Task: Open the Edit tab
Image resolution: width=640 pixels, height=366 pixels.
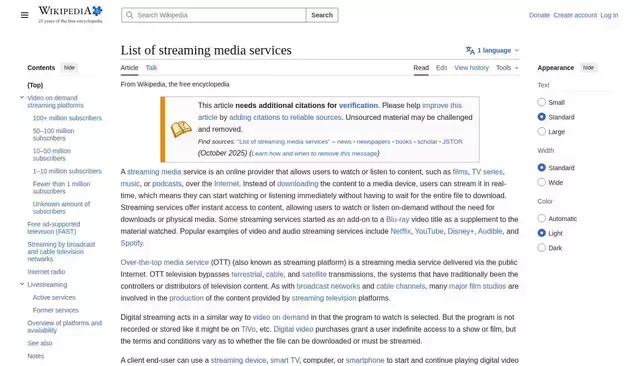Action: (x=441, y=68)
